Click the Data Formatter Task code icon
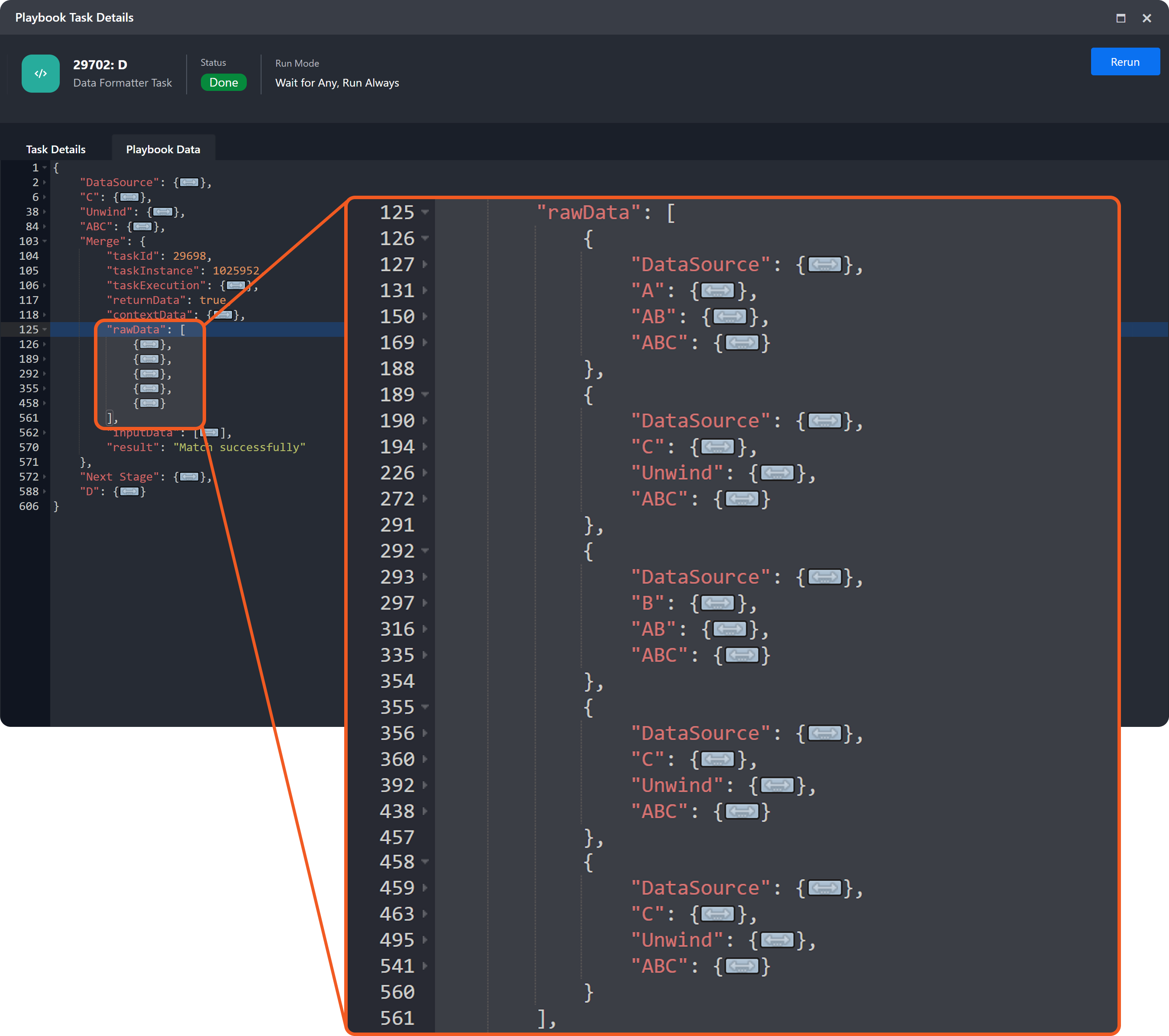1169x1036 pixels. click(x=41, y=73)
